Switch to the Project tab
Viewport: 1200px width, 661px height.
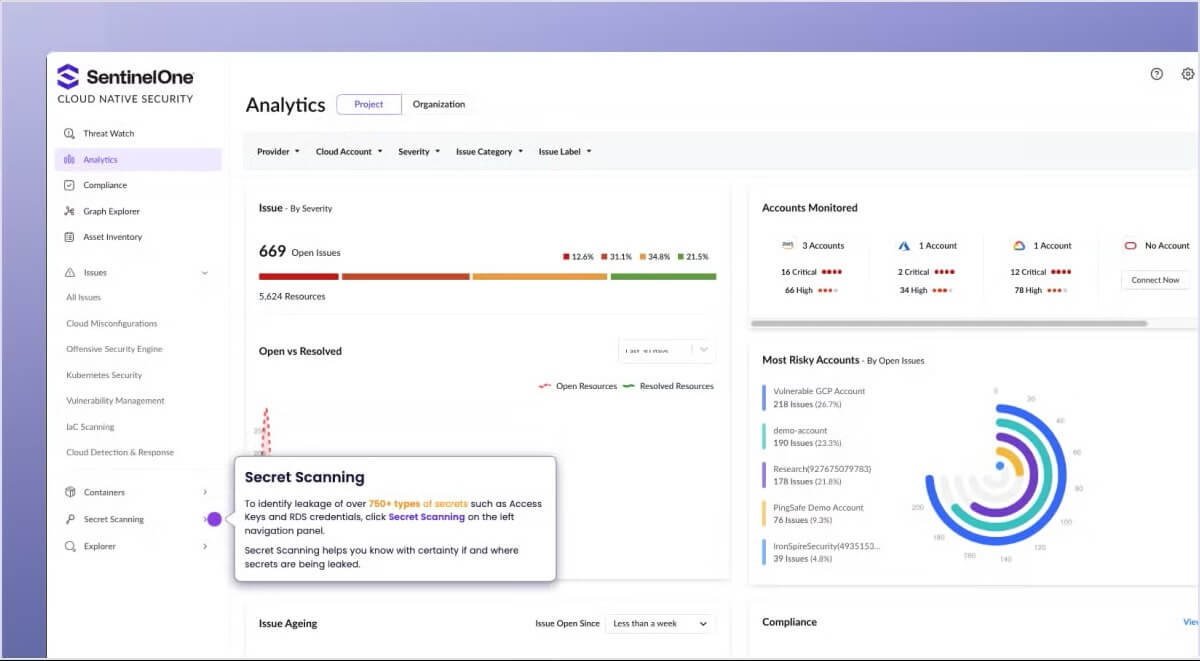pos(369,104)
